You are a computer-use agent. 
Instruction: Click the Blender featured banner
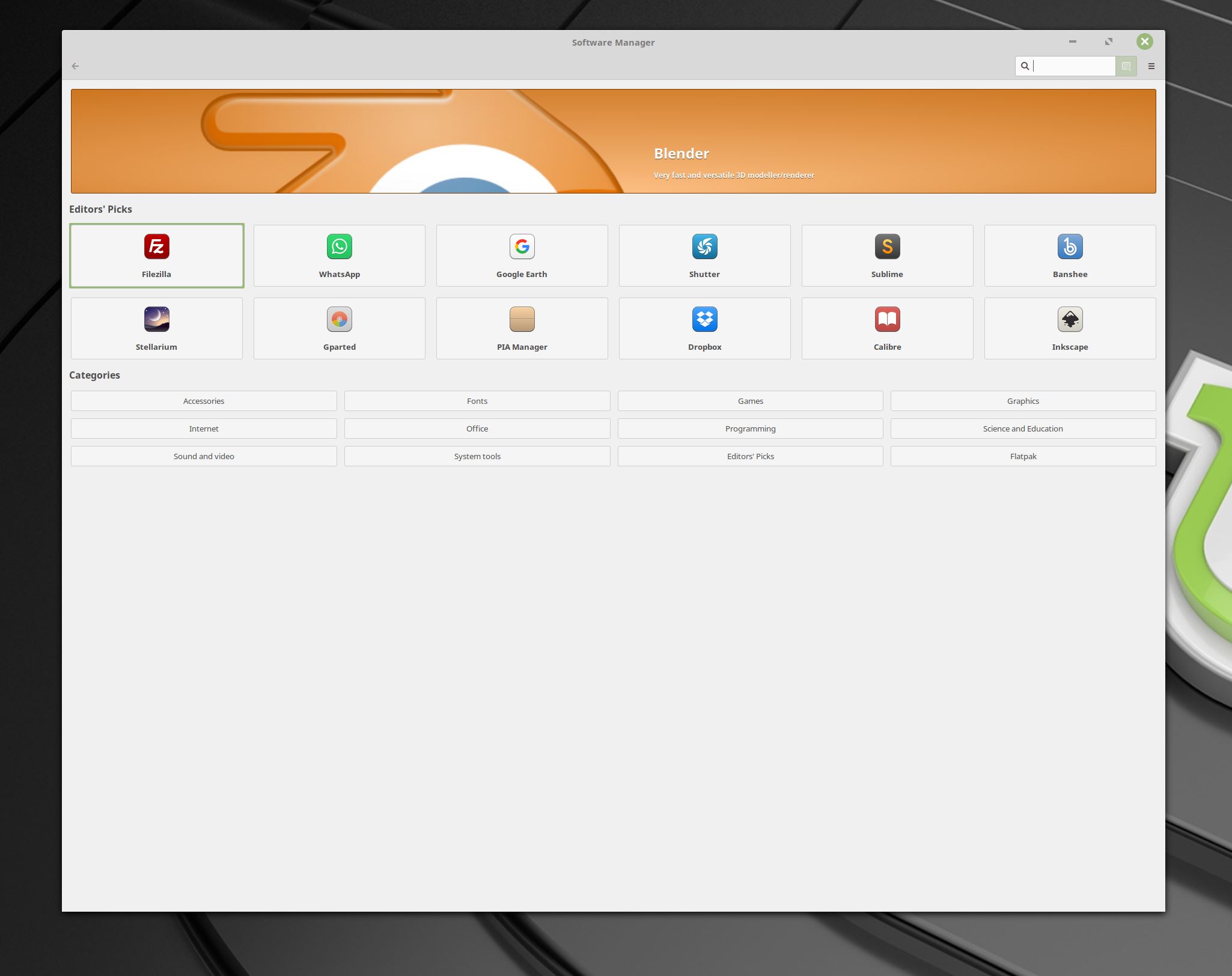[x=613, y=141]
